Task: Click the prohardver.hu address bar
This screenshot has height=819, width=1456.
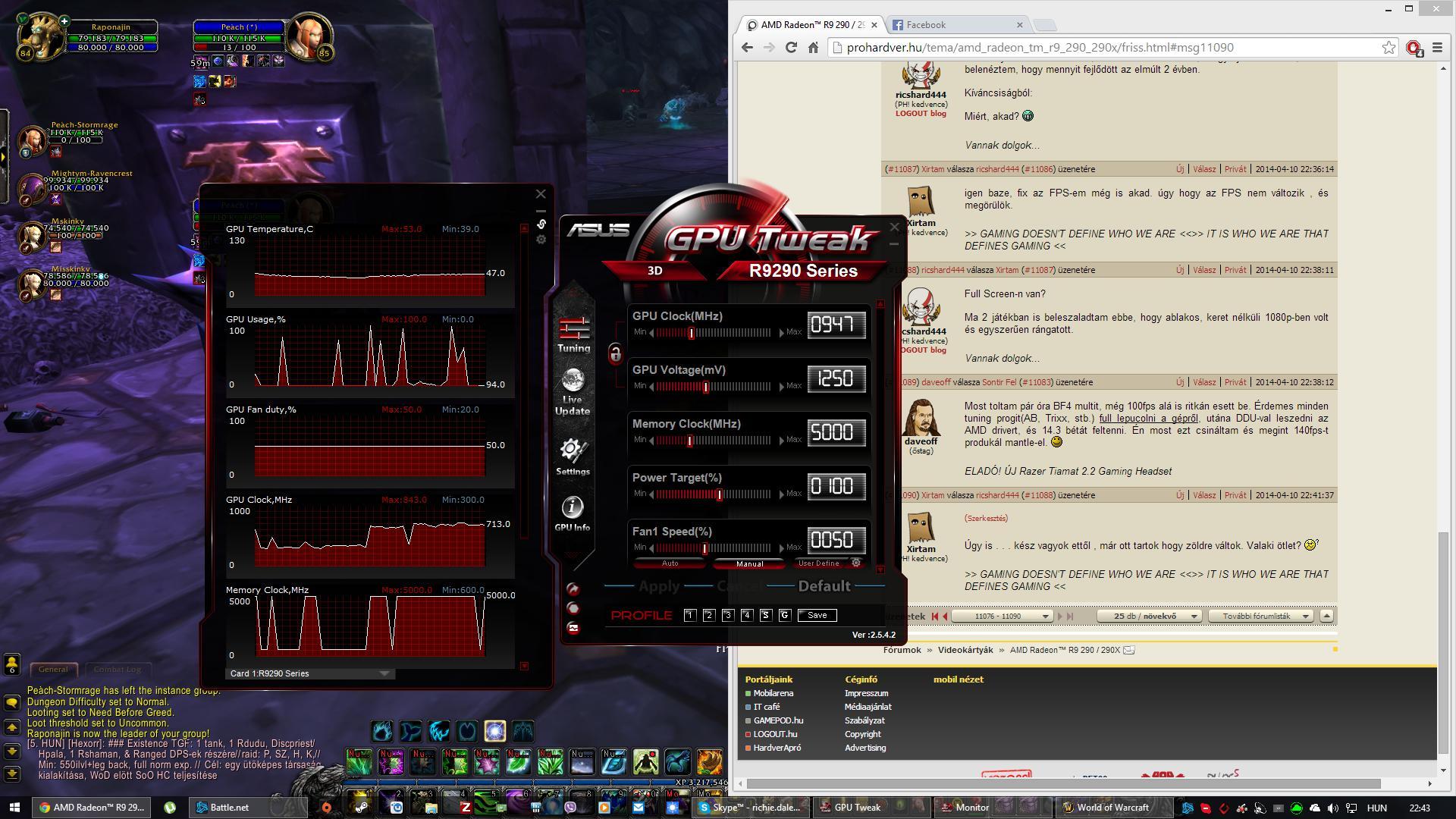Action: click(1107, 47)
